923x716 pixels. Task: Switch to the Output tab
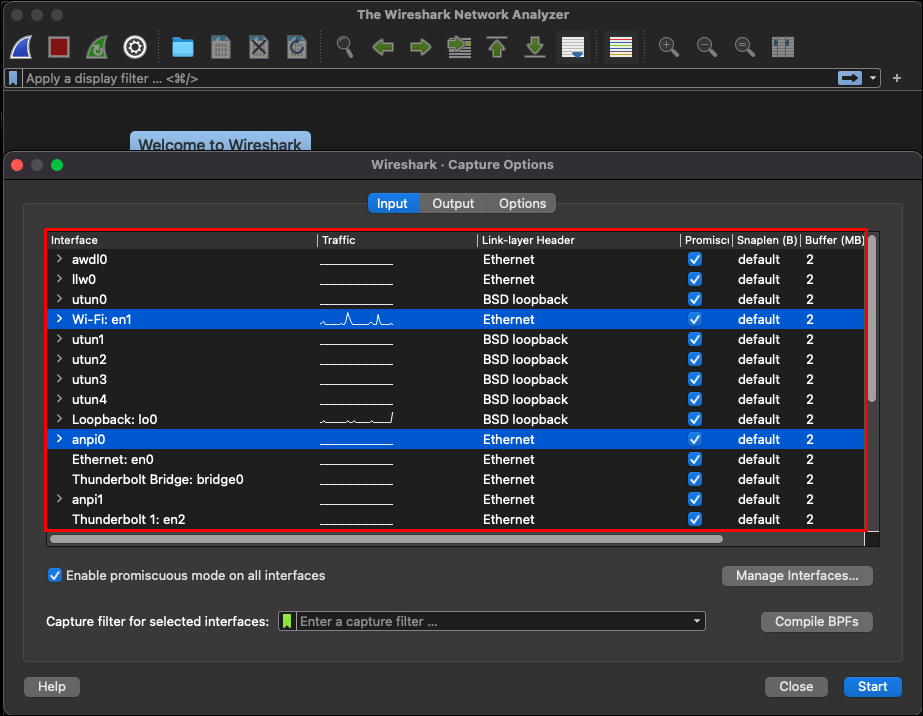pos(452,203)
